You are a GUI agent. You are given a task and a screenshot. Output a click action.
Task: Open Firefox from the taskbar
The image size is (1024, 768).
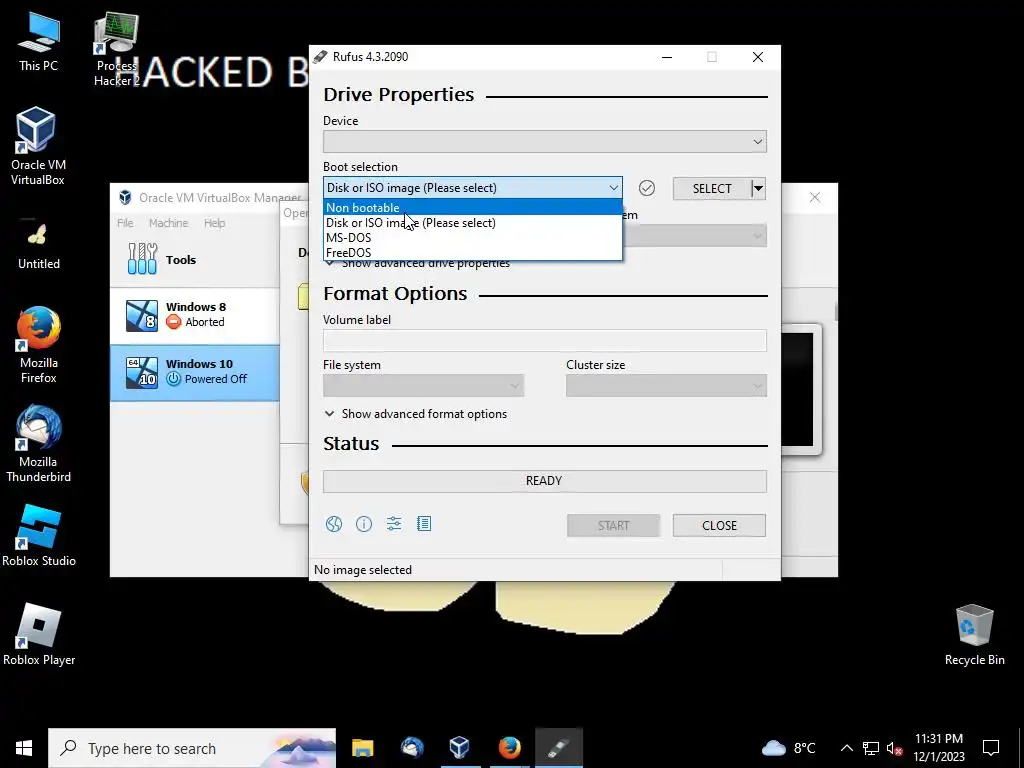[509, 747]
